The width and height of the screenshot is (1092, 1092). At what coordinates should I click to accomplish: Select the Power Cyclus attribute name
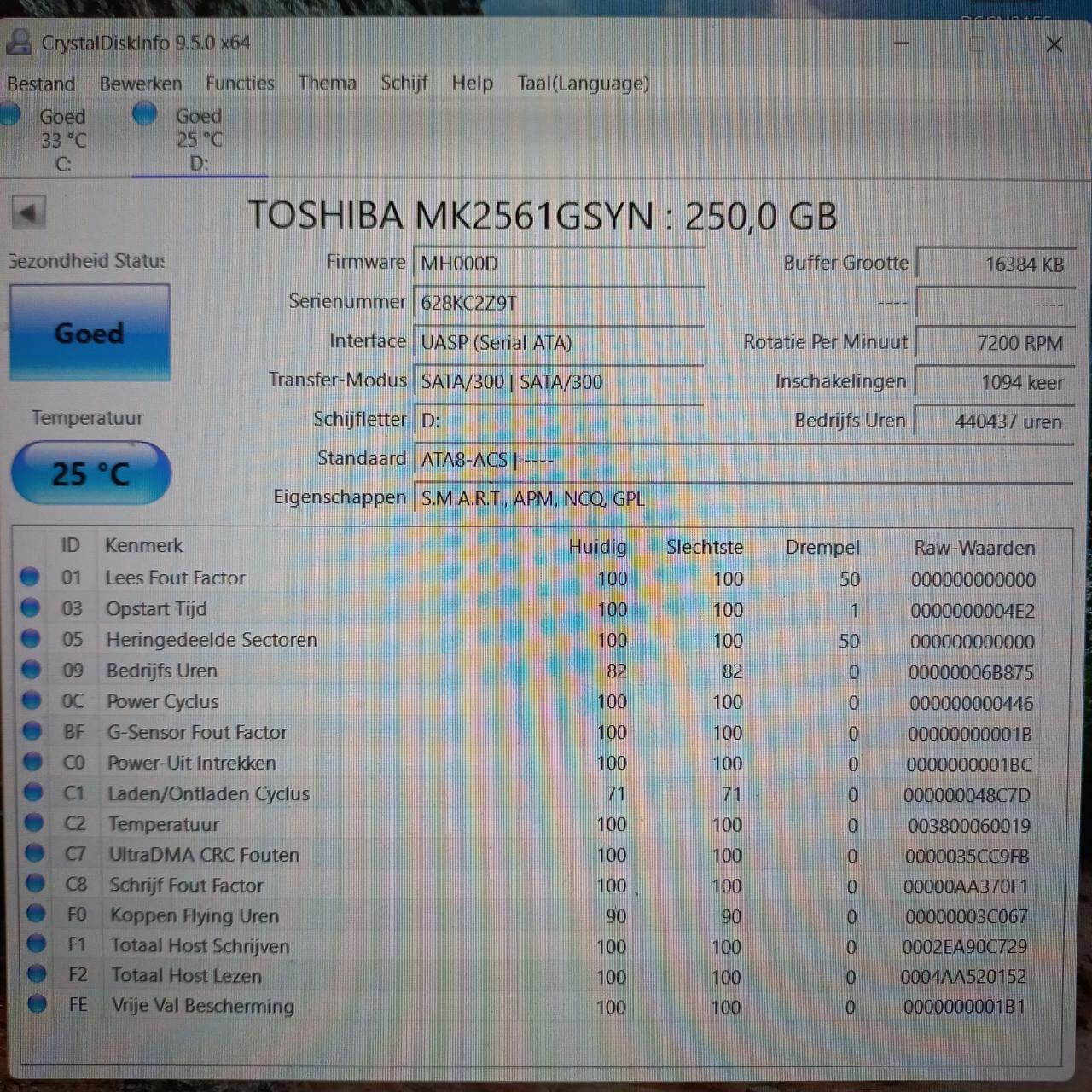click(163, 702)
